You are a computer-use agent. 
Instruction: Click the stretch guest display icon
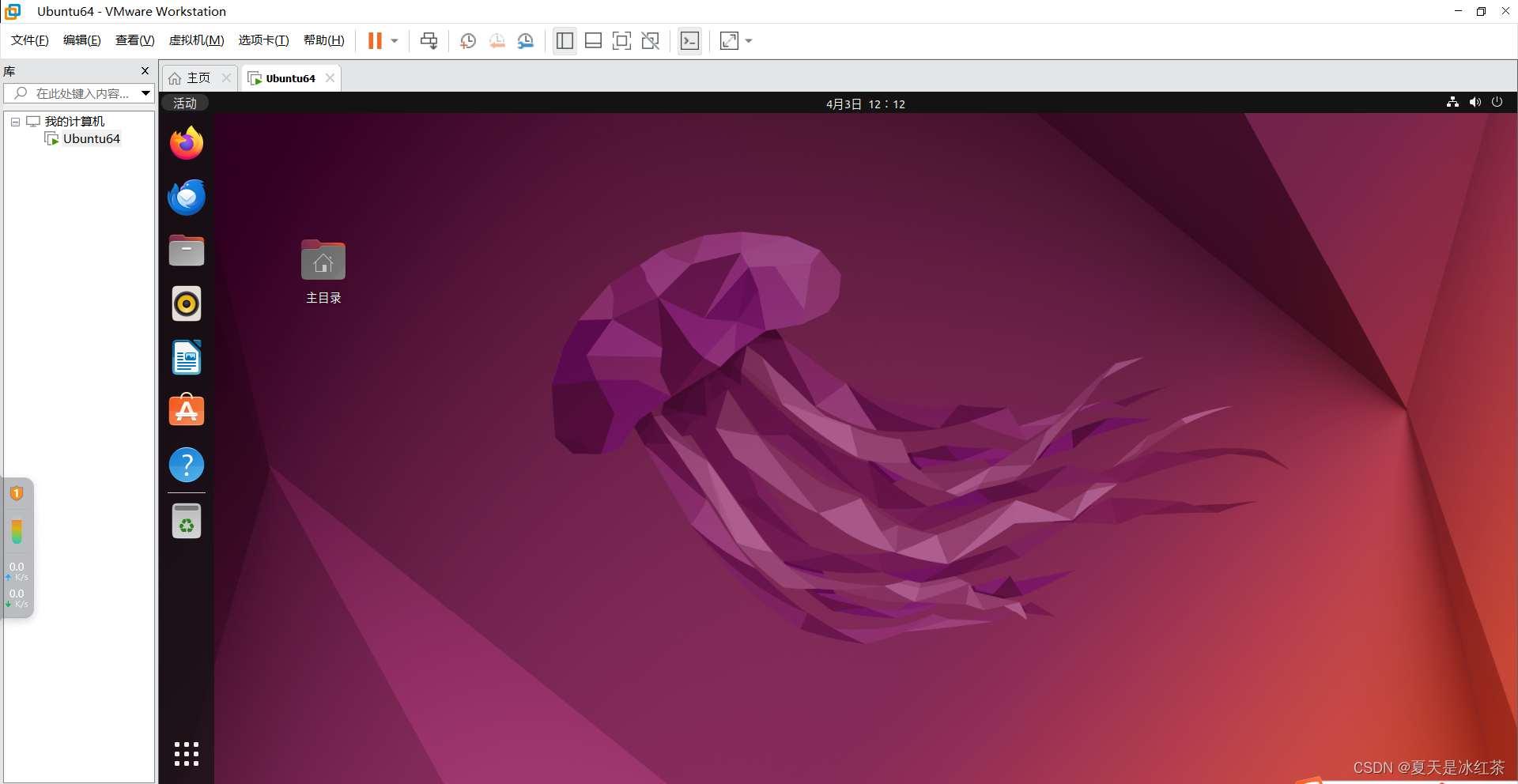coord(729,41)
